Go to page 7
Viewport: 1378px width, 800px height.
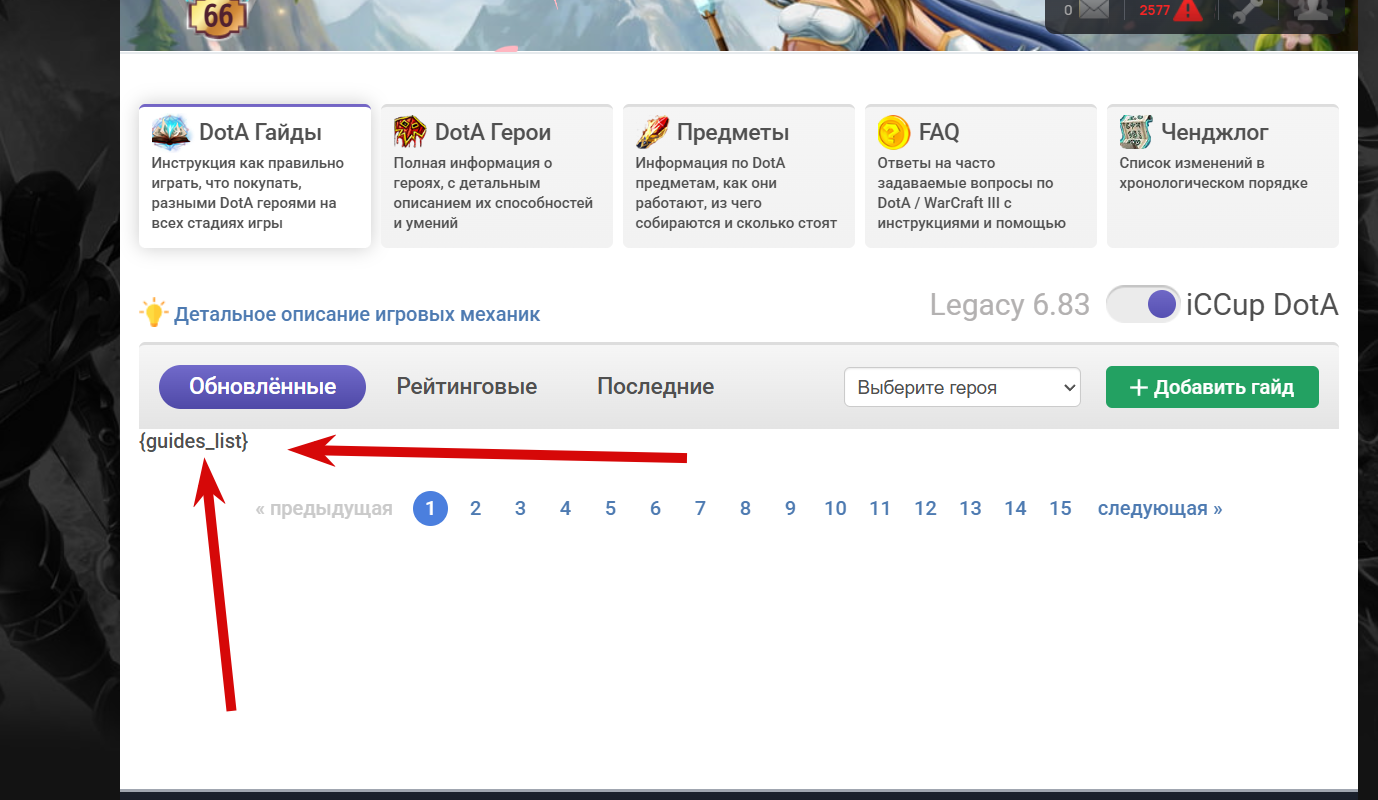(x=700, y=508)
